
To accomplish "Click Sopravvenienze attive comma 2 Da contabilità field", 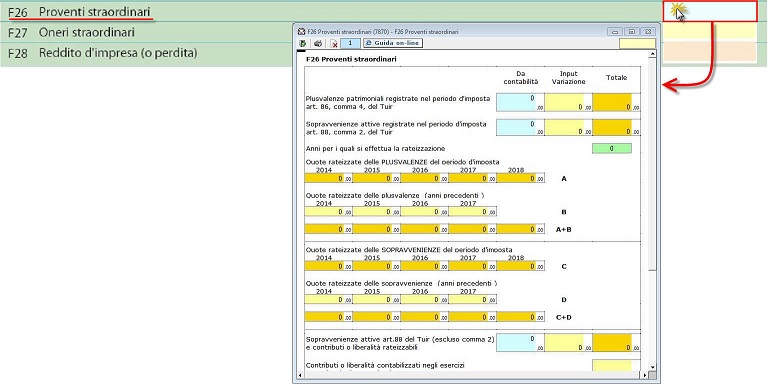I will [520, 127].
